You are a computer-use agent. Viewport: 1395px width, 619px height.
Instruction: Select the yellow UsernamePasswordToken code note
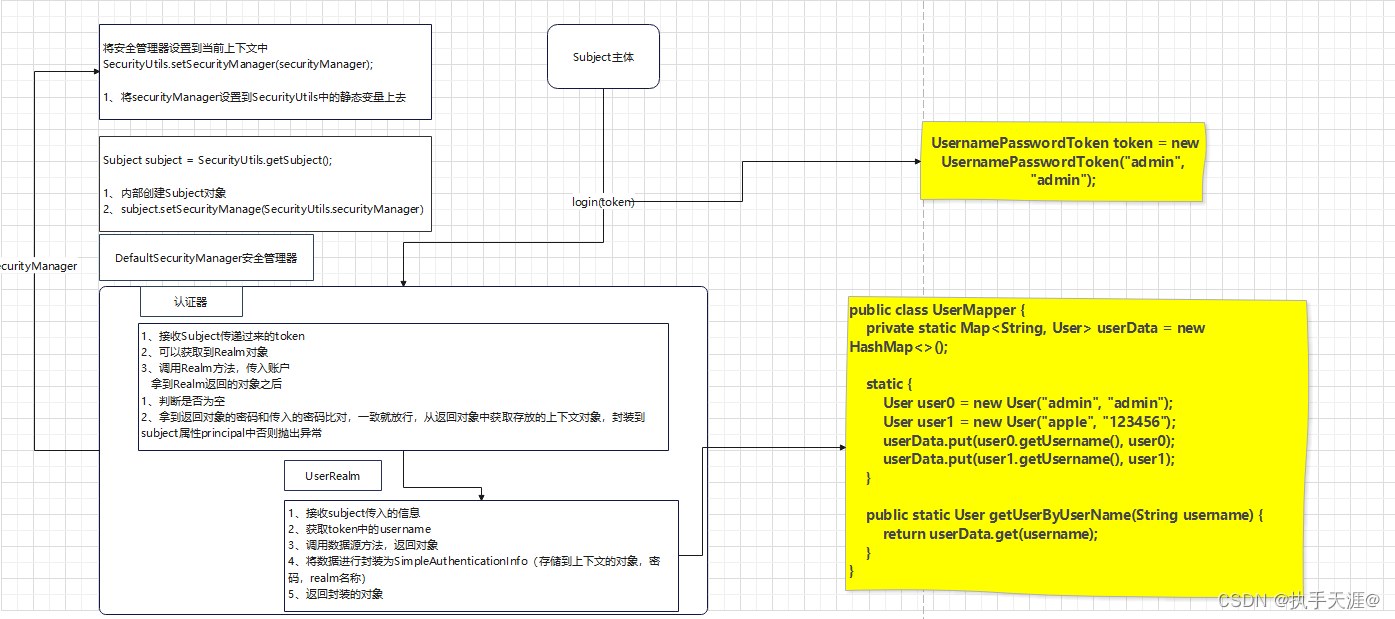(x=1062, y=161)
